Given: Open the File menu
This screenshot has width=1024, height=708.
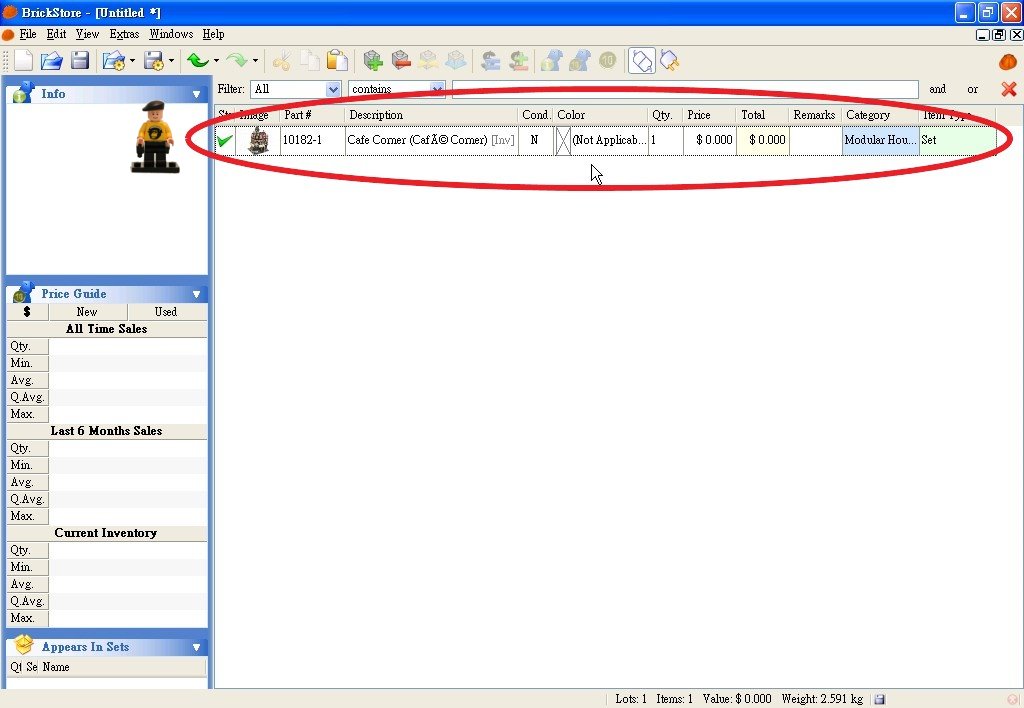Looking at the screenshot, I should 28,34.
